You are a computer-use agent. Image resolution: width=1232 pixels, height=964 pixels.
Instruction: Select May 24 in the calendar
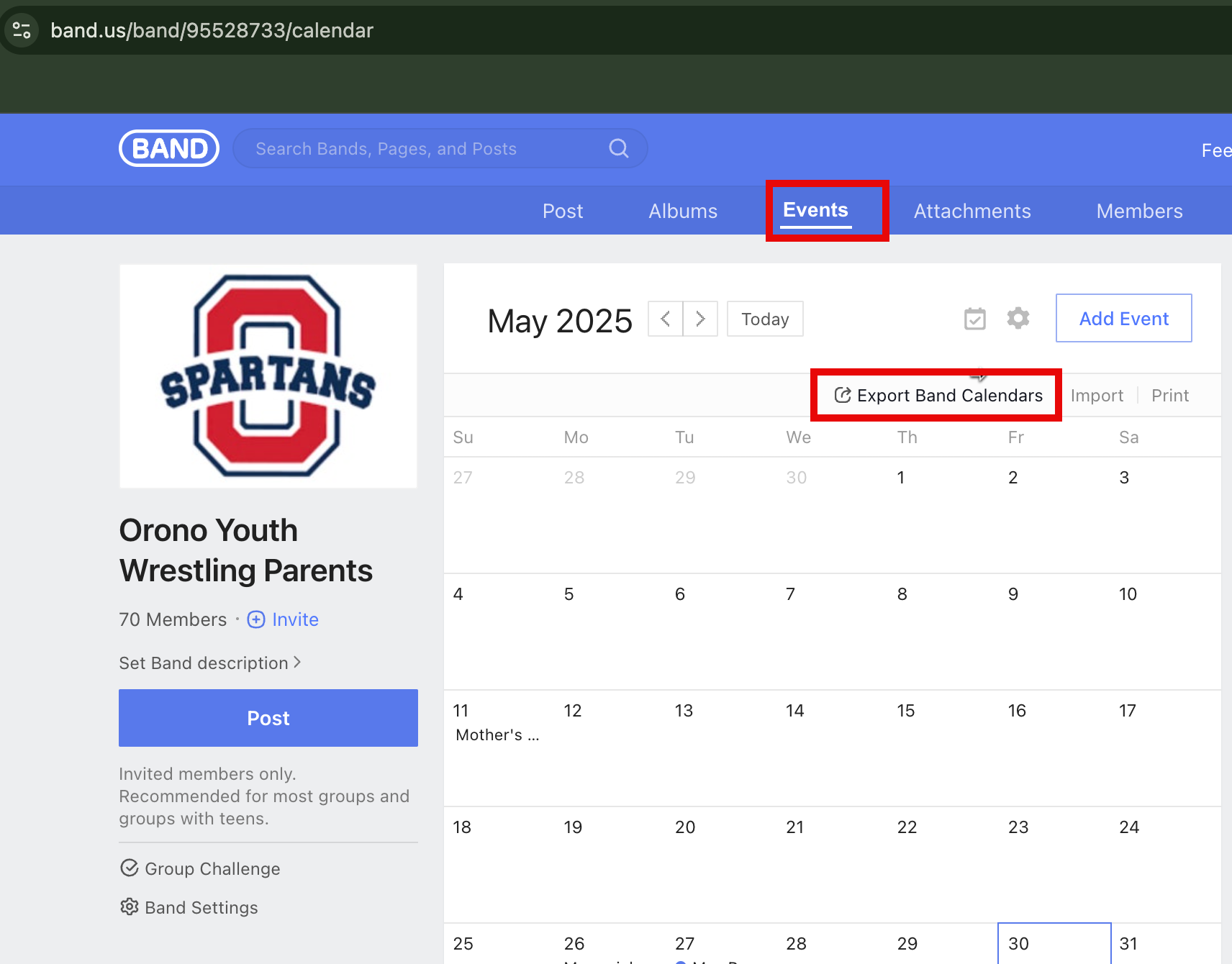click(x=1166, y=865)
